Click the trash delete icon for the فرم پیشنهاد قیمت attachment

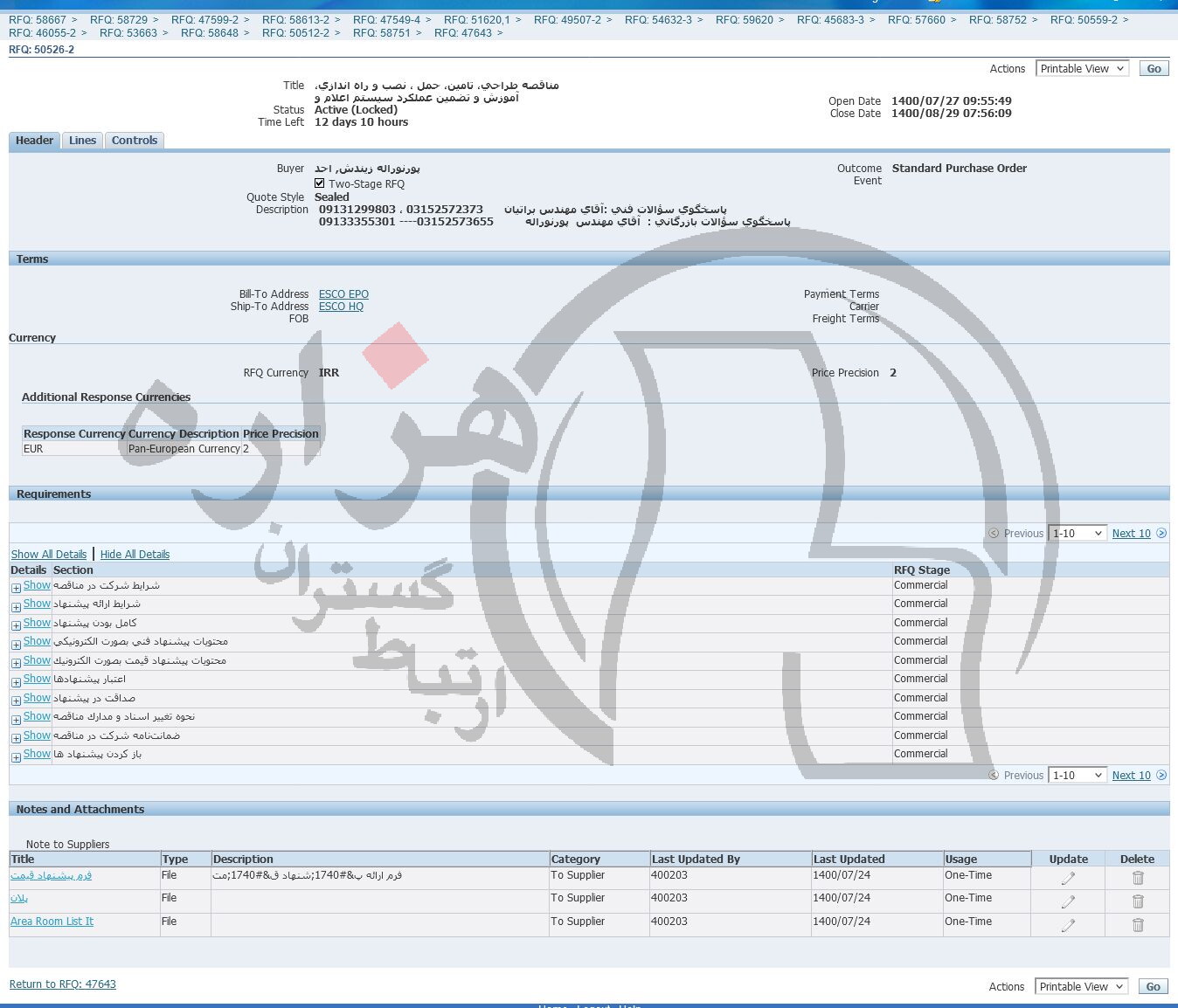[x=1138, y=878]
